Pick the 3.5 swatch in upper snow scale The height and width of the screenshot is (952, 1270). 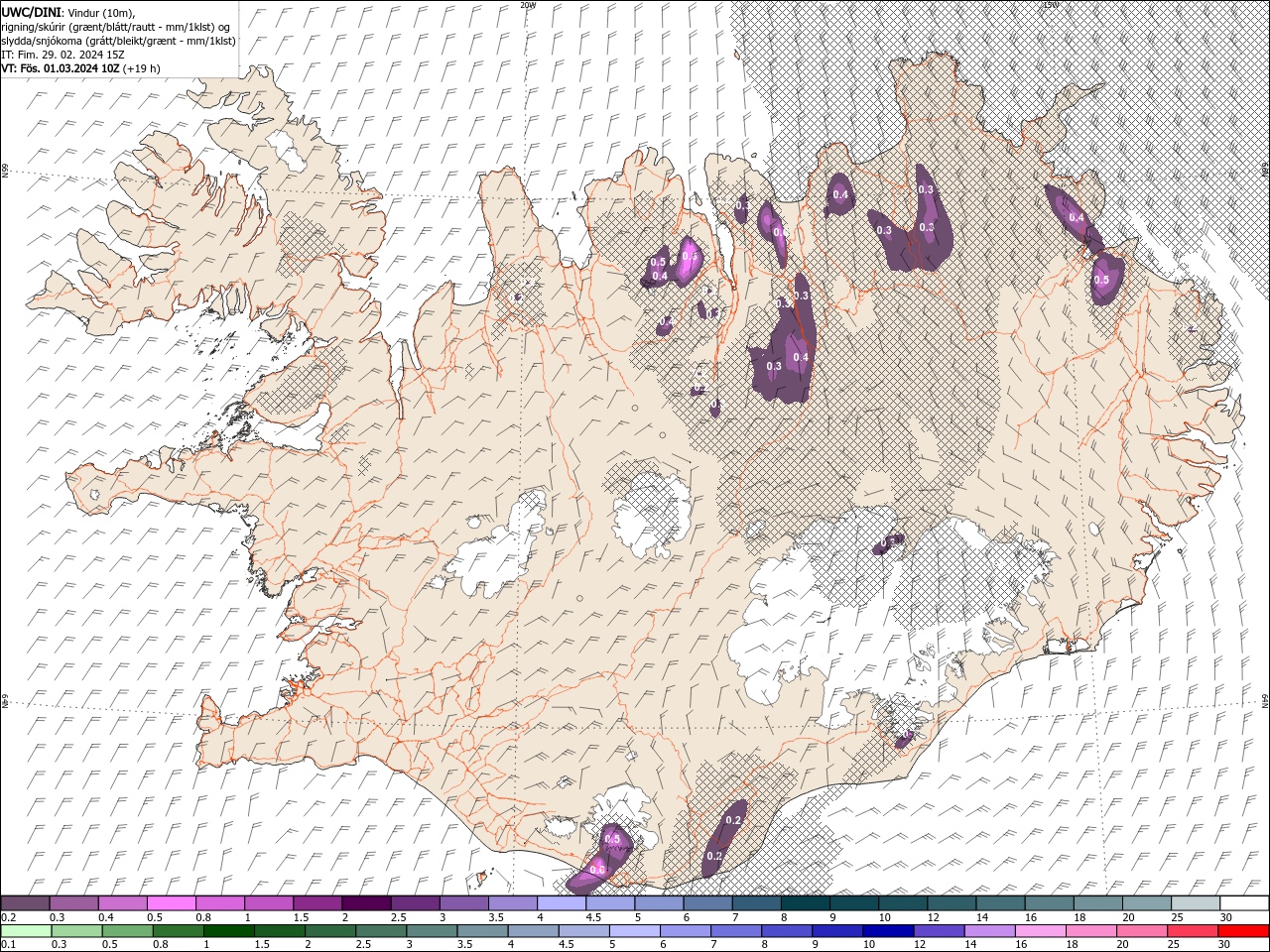pyautogui.click(x=512, y=903)
